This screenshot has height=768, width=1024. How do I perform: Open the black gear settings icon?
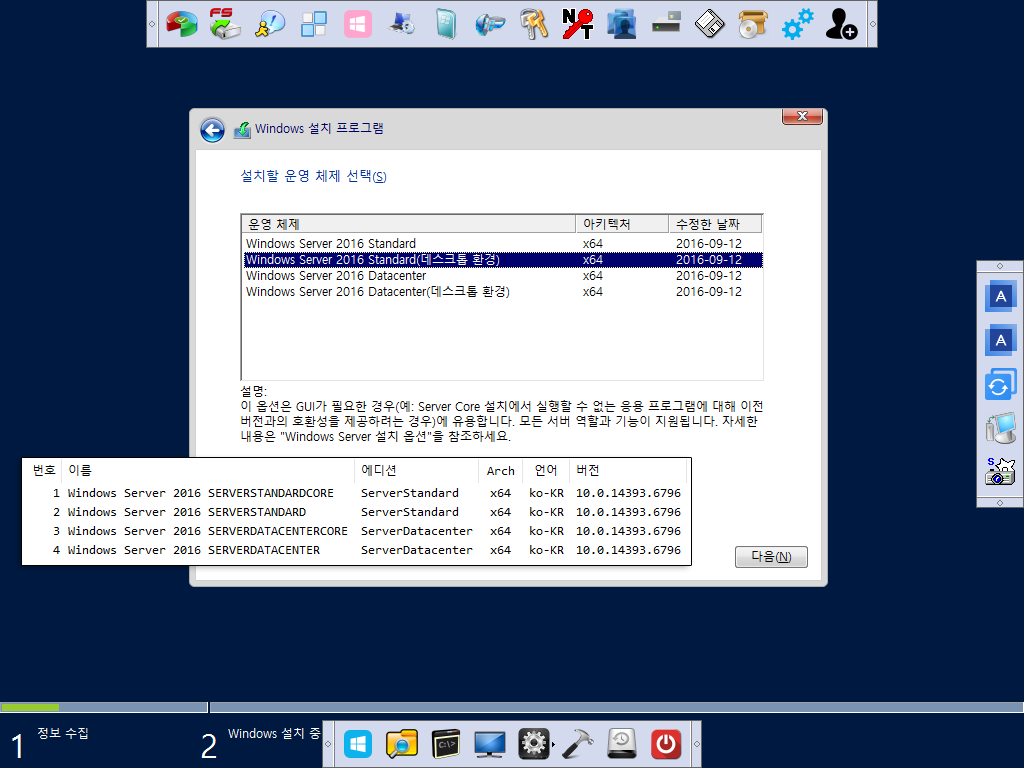tap(534, 744)
